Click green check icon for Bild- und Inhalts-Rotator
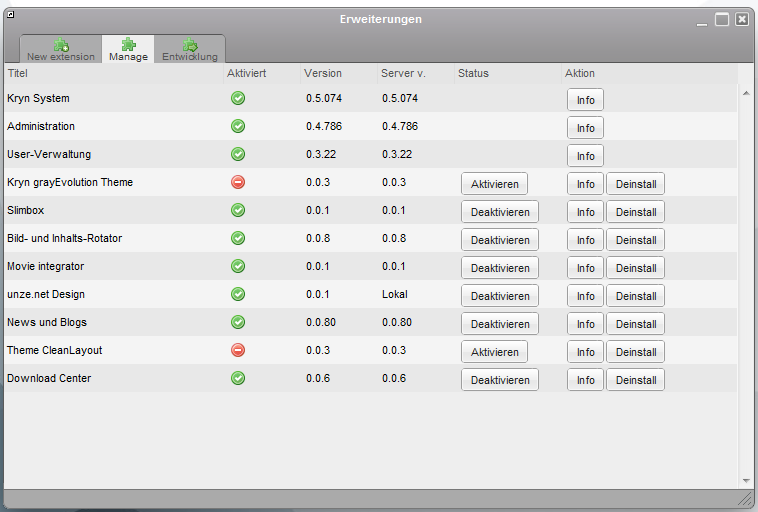The width and height of the screenshot is (758, 512). pyautogui.click(x=238, y=238)
